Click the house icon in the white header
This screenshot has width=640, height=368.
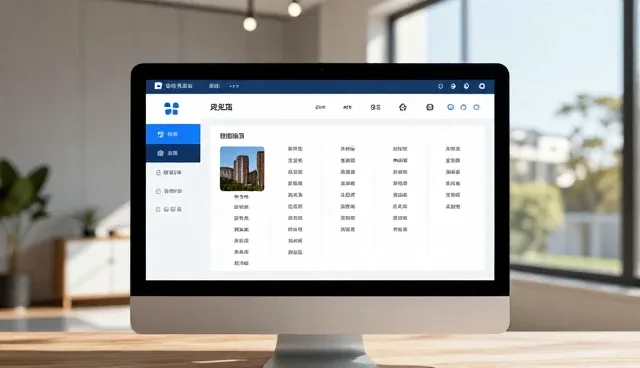[x=402, y=107]
